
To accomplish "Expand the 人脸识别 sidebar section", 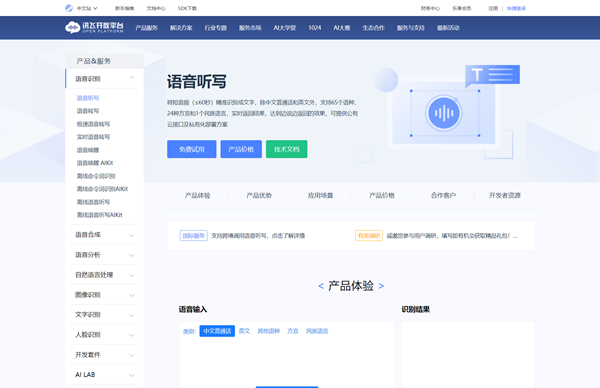I will [104, 334].
